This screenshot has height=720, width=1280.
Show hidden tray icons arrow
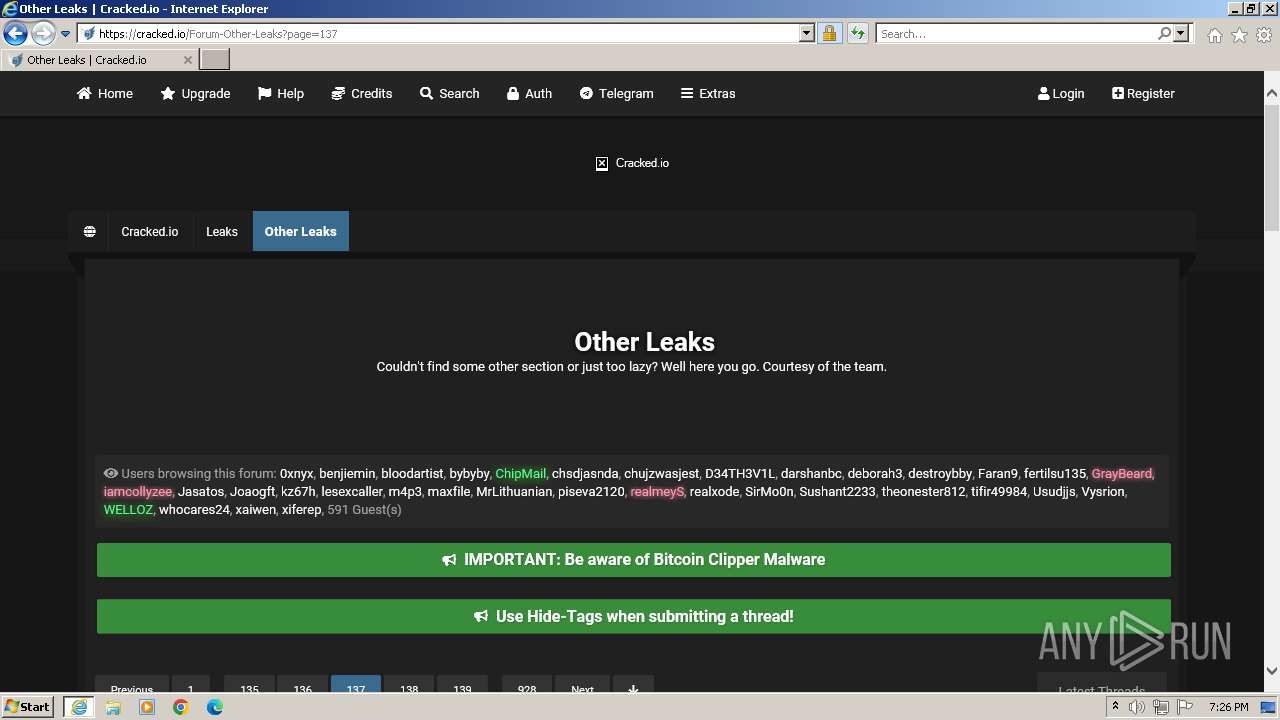tap(1115, 707)
